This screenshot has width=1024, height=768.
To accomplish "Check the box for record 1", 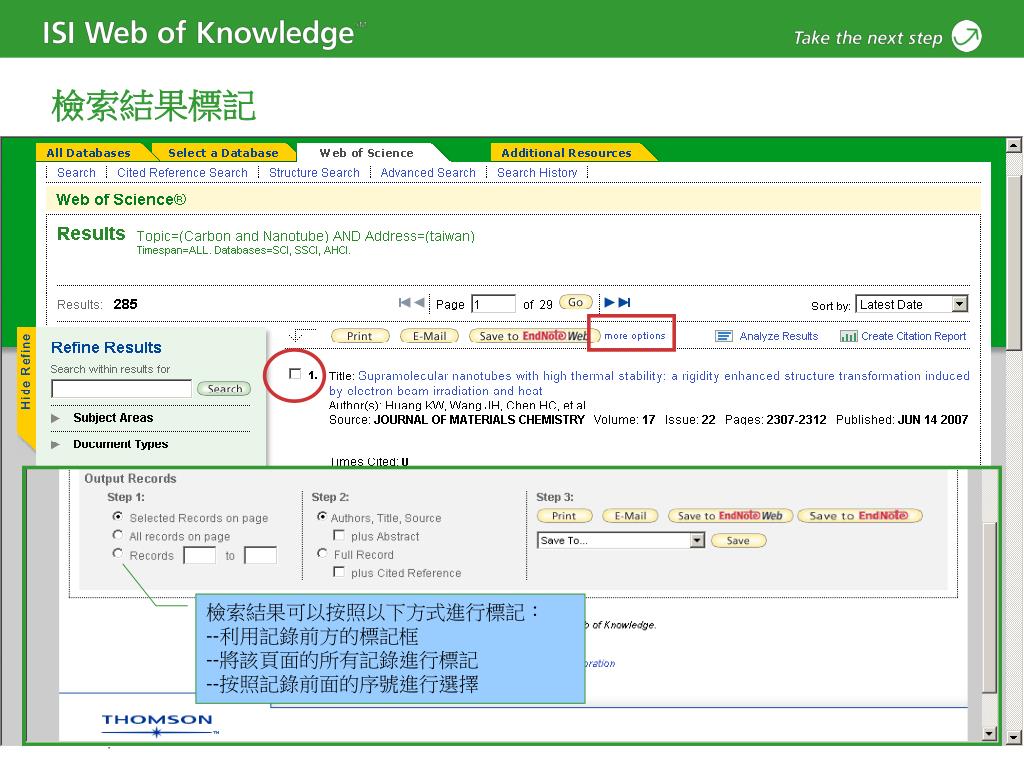I will 295,374.
